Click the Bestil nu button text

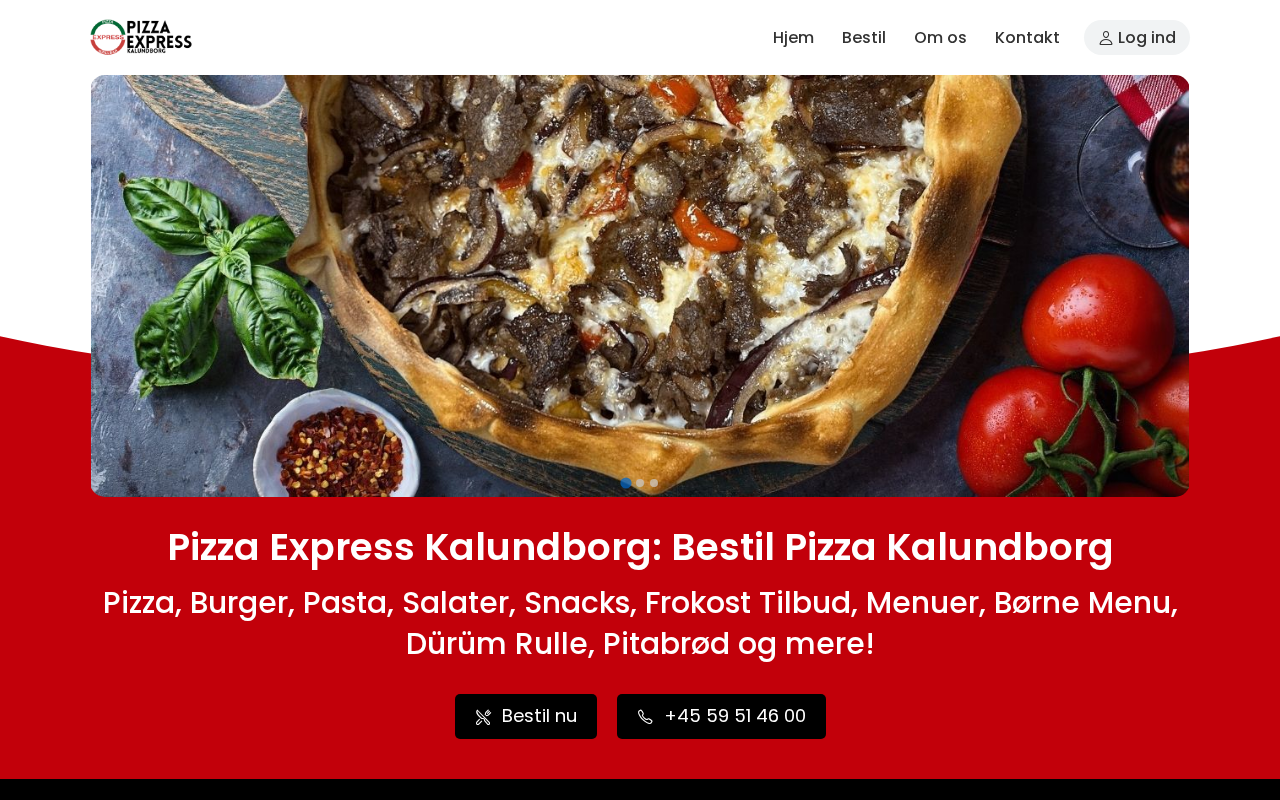[x=539, y=716]
